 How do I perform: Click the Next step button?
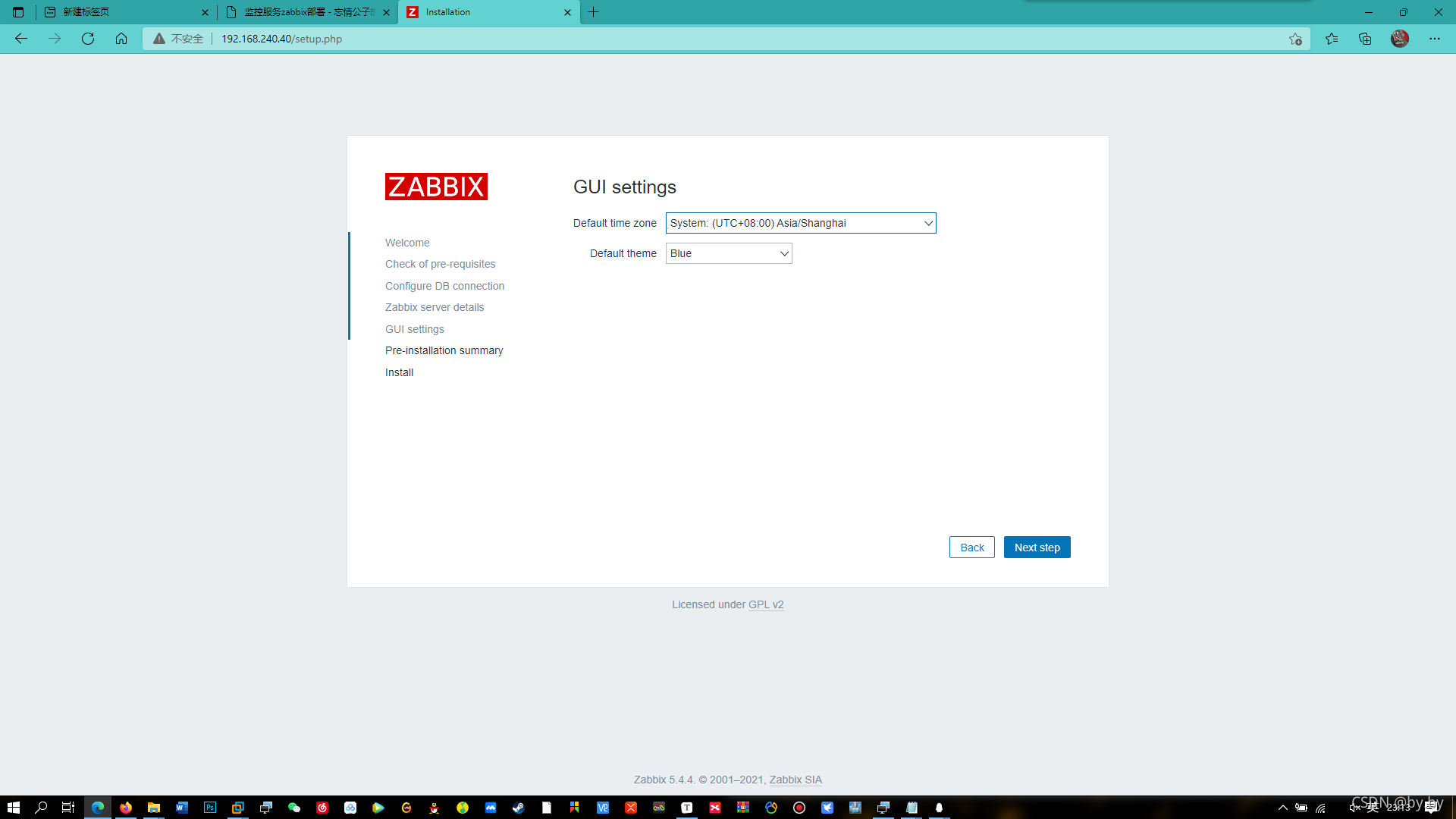point(1037,548)
